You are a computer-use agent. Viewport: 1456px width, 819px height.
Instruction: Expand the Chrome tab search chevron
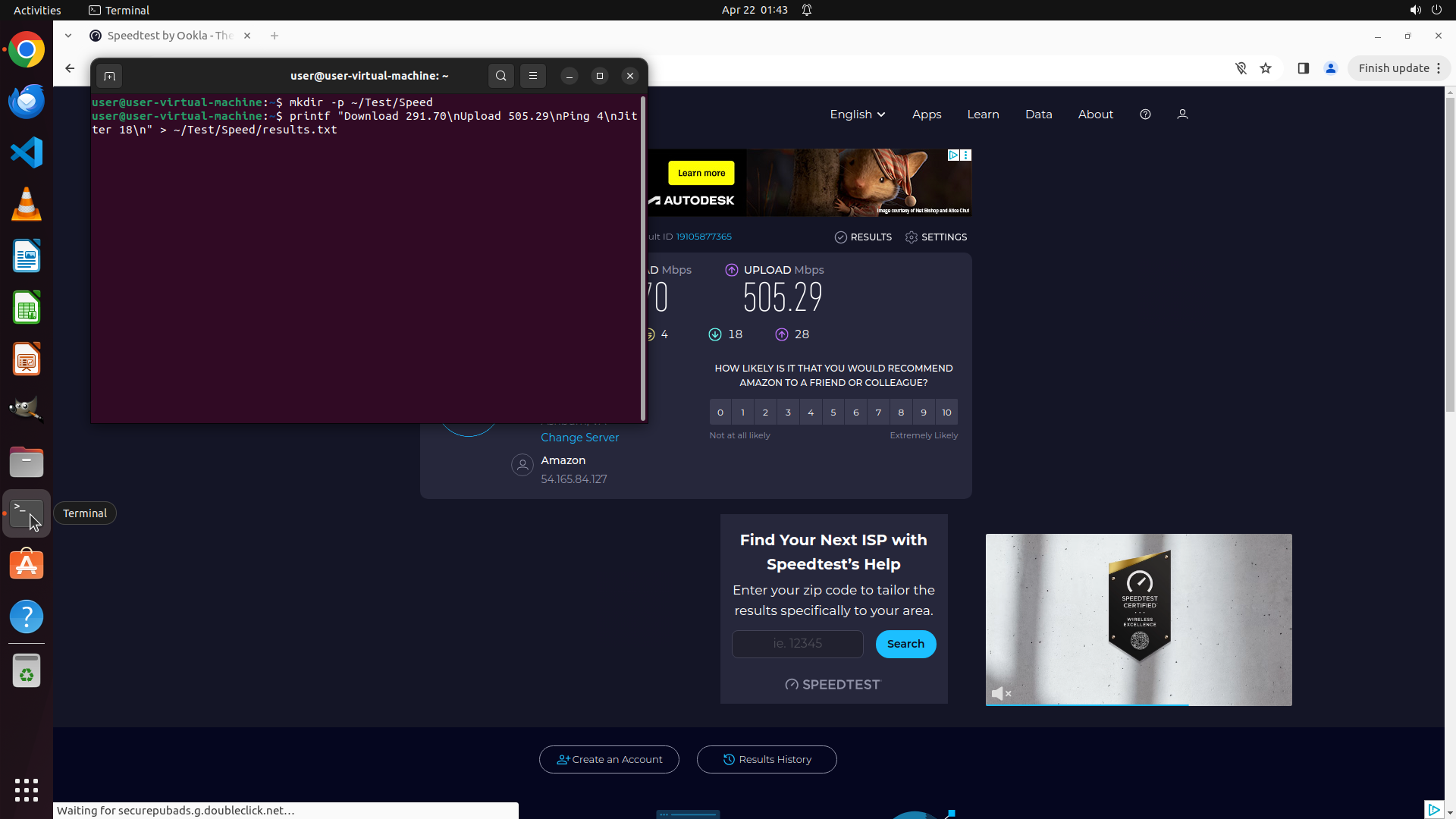tap(68, 36)
